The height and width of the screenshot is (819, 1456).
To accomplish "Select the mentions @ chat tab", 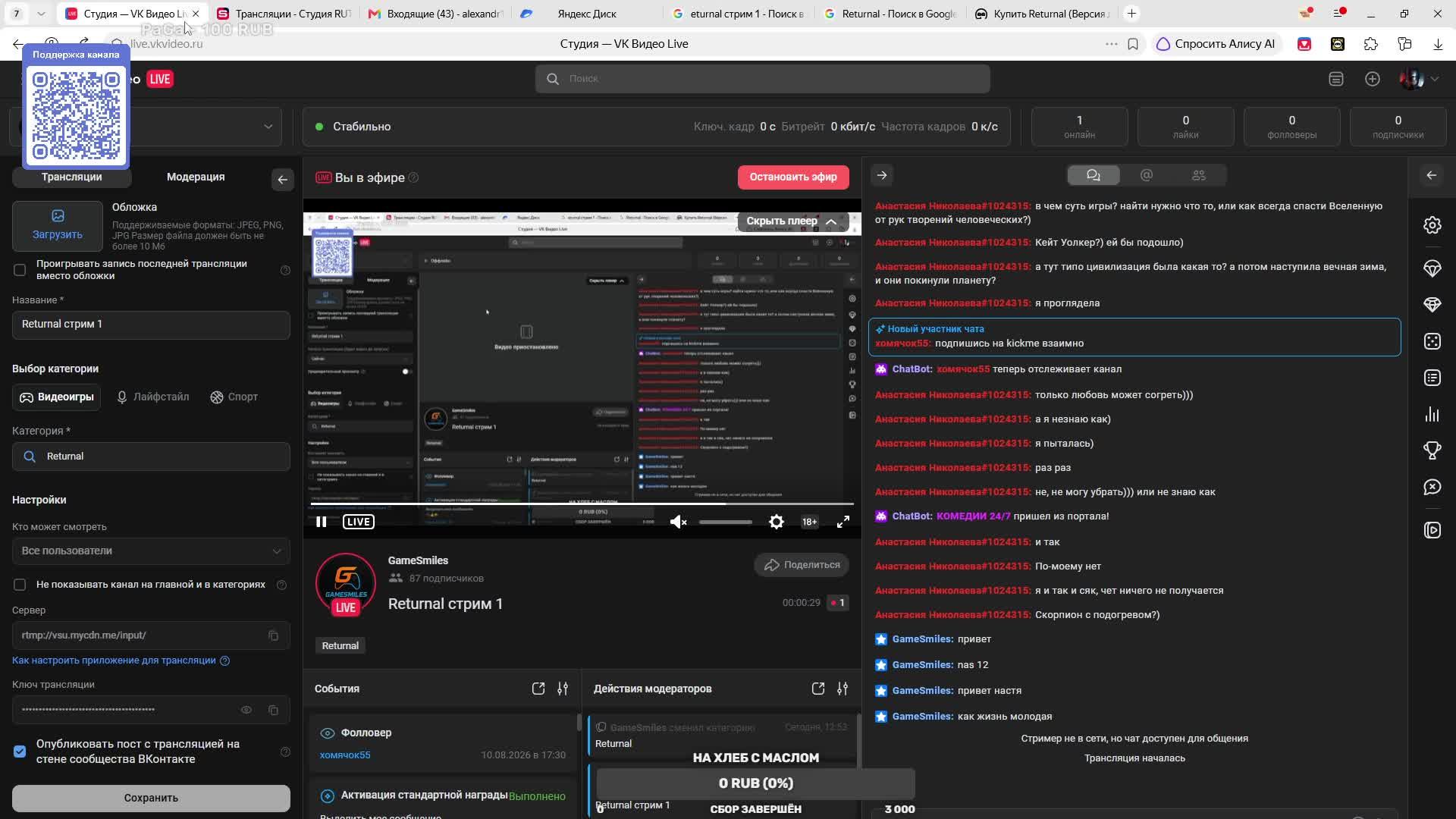I will tap(1147, 175).
